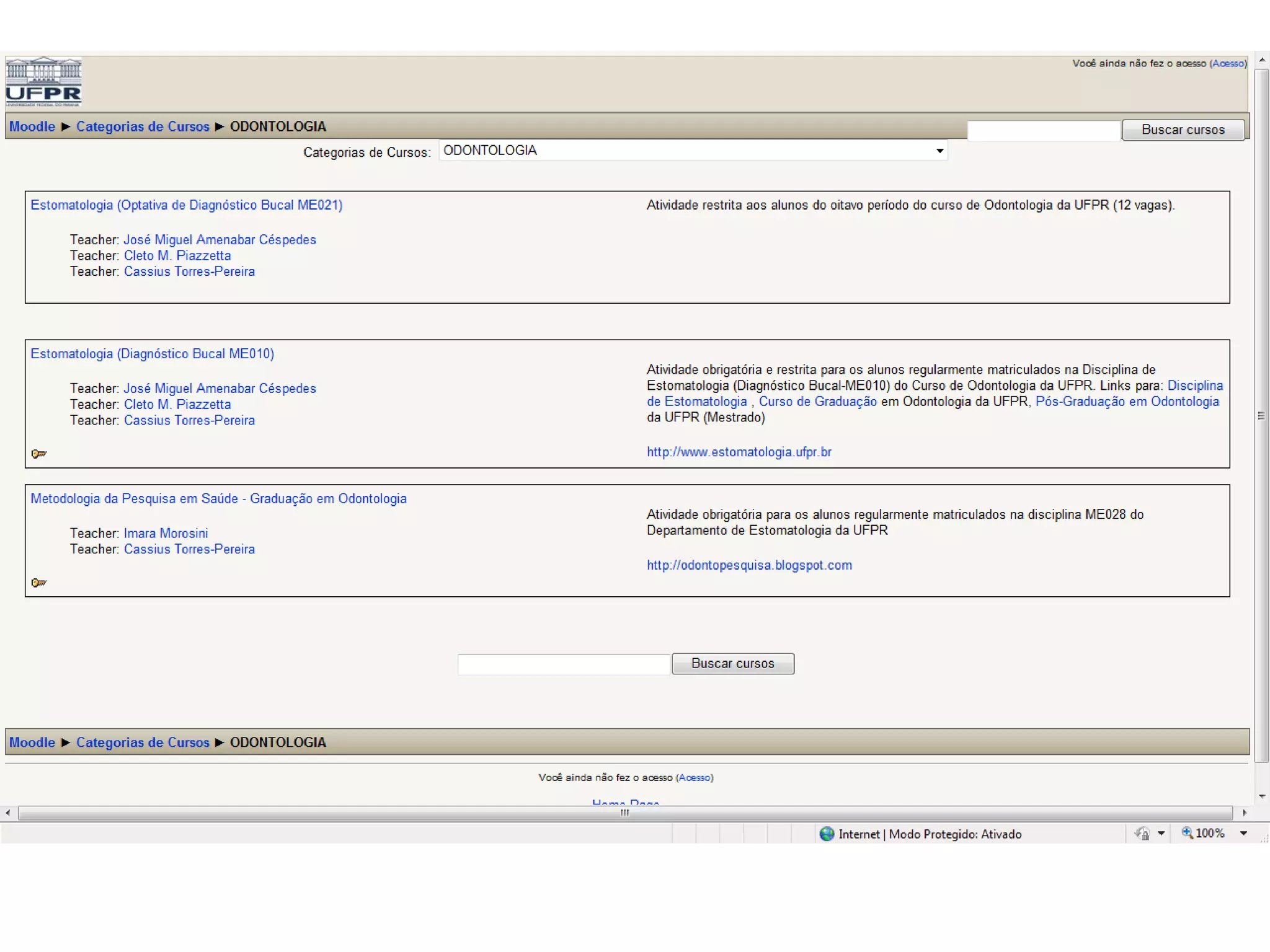Open teacher Imara Morosini profile link
Viewport: 1270px width, 952px height.
[x=166, y=533]
